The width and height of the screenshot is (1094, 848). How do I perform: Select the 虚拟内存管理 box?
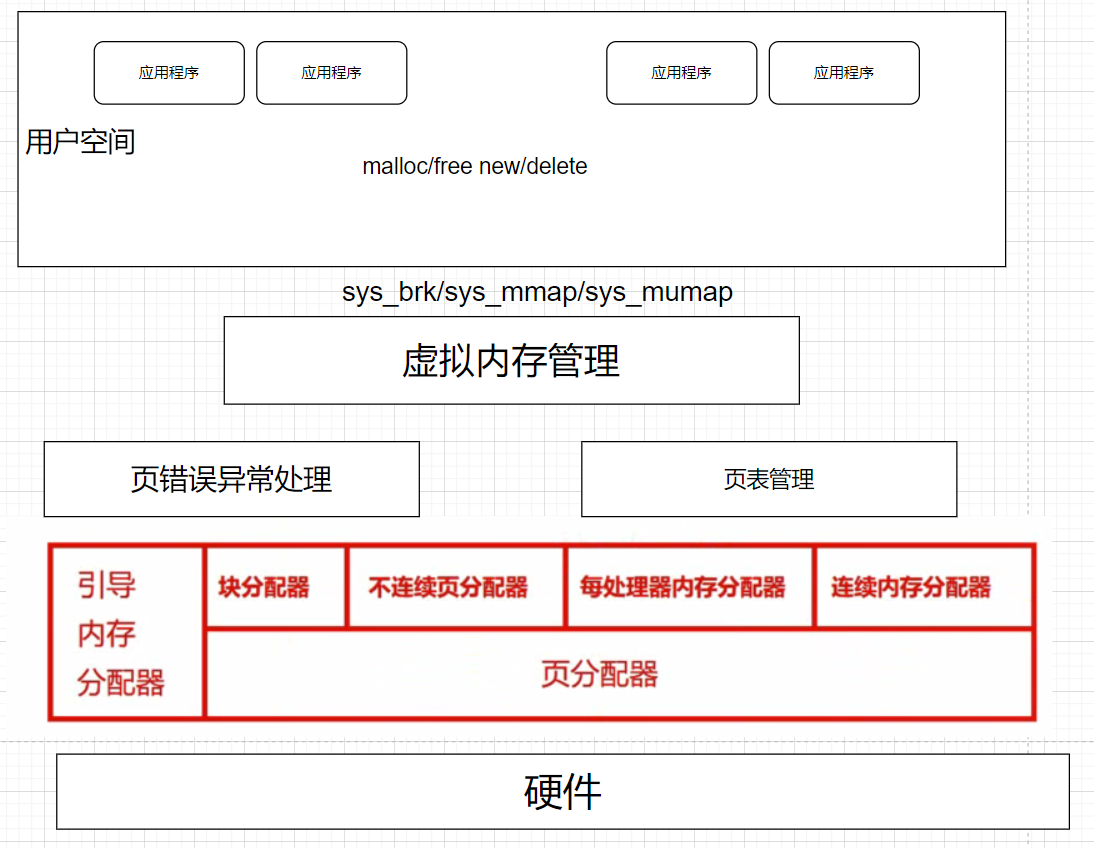[x=511, y=360]
